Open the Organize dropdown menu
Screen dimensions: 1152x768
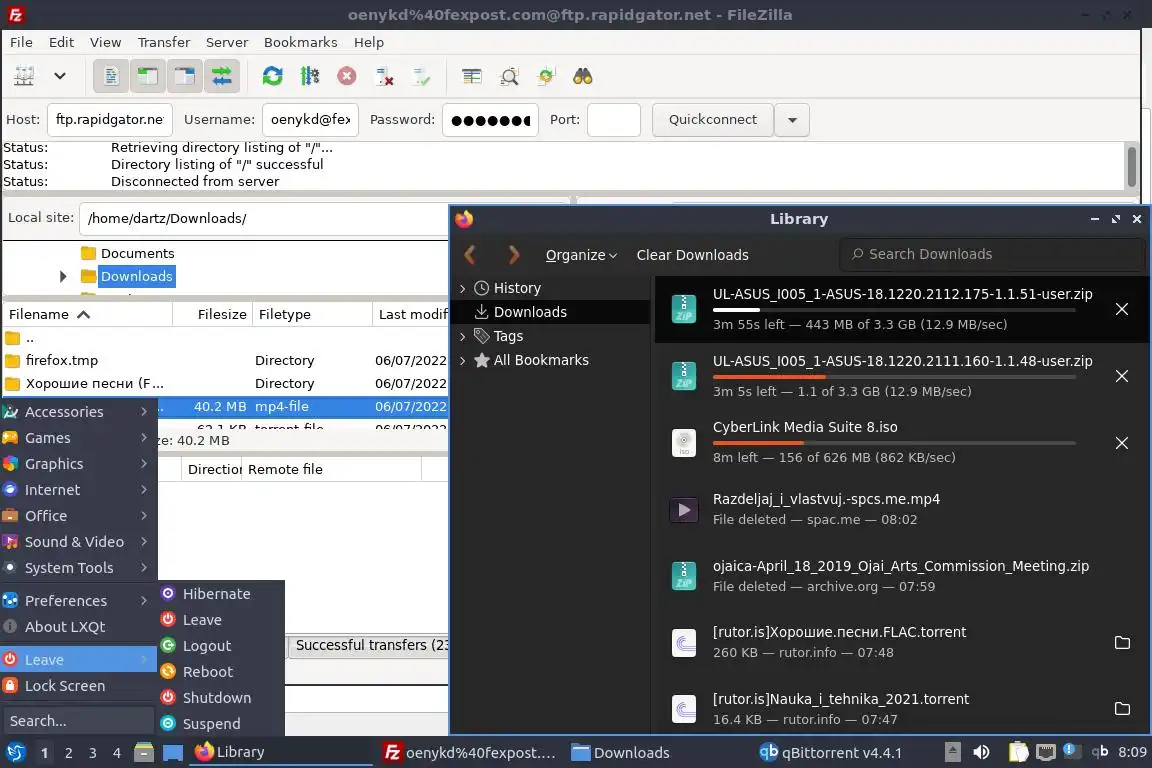click(x=581, y=255)
